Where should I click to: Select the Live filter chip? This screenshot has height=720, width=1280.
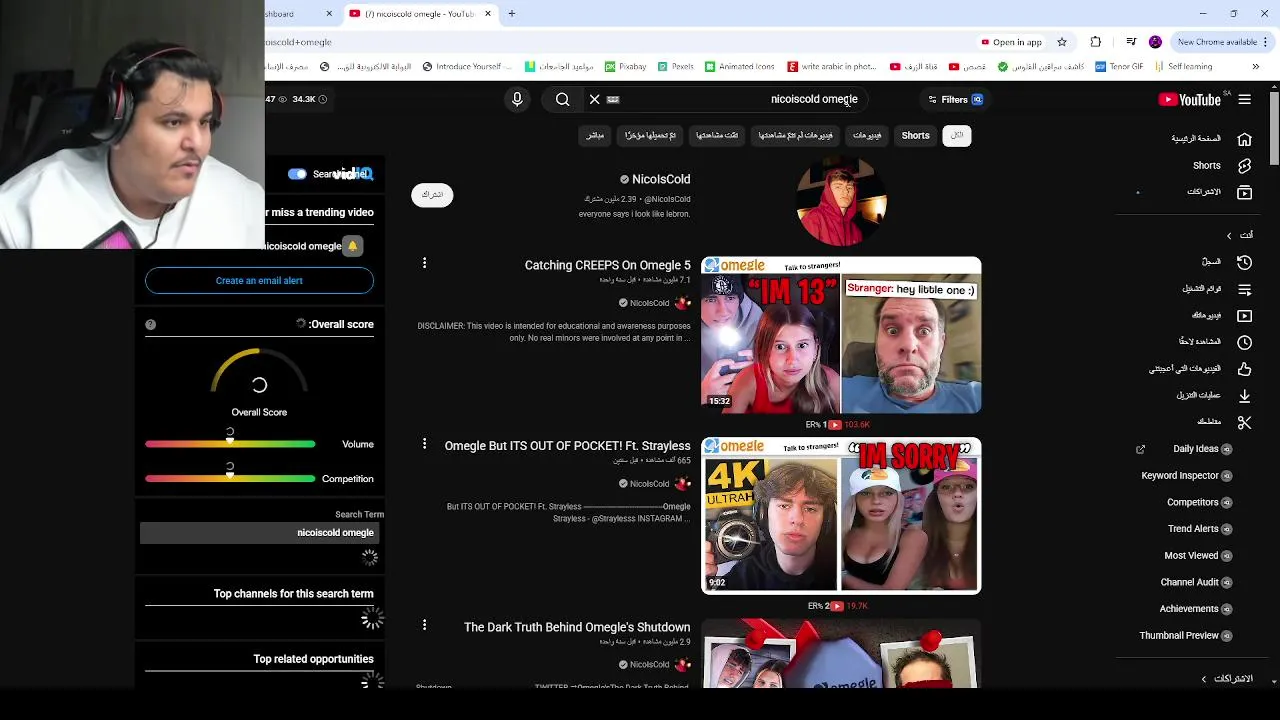[x=595, y=135]
